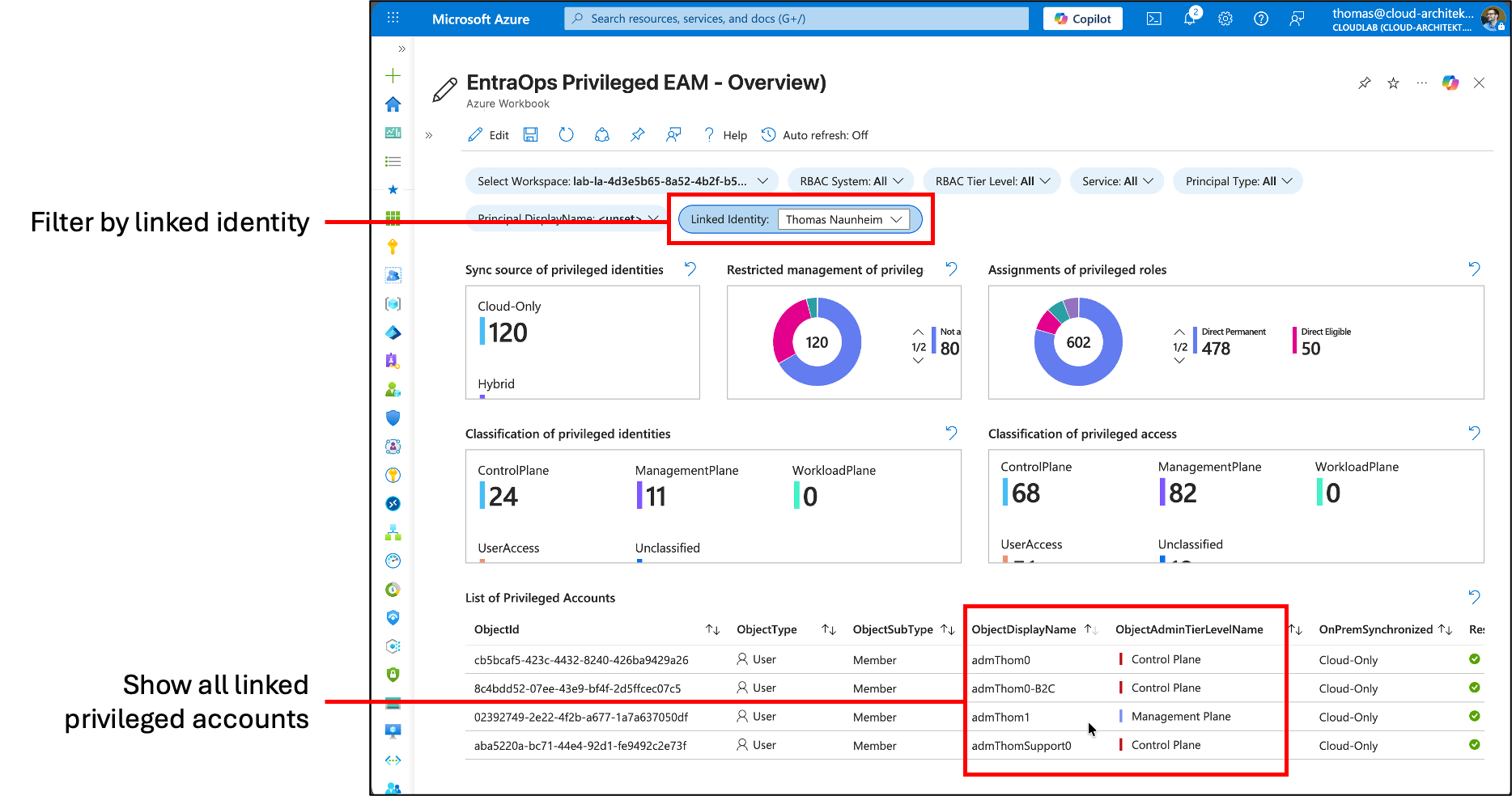Click the Save workbook icon
1512x796 pixels.
[531, 135]
